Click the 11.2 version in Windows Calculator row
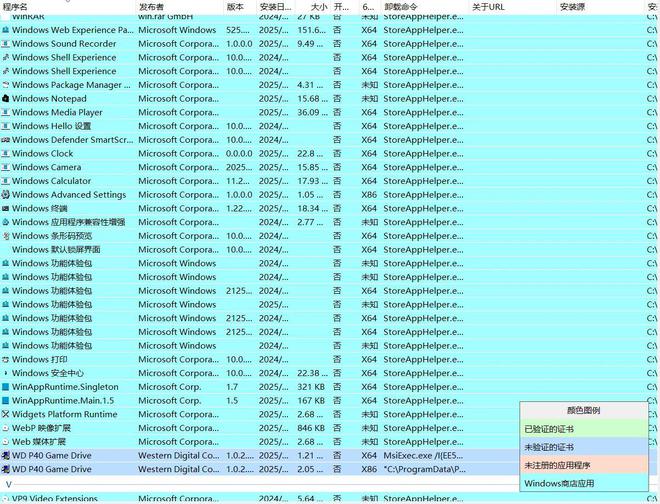Screen dimensions: 660x504 [x=239, y=181]
